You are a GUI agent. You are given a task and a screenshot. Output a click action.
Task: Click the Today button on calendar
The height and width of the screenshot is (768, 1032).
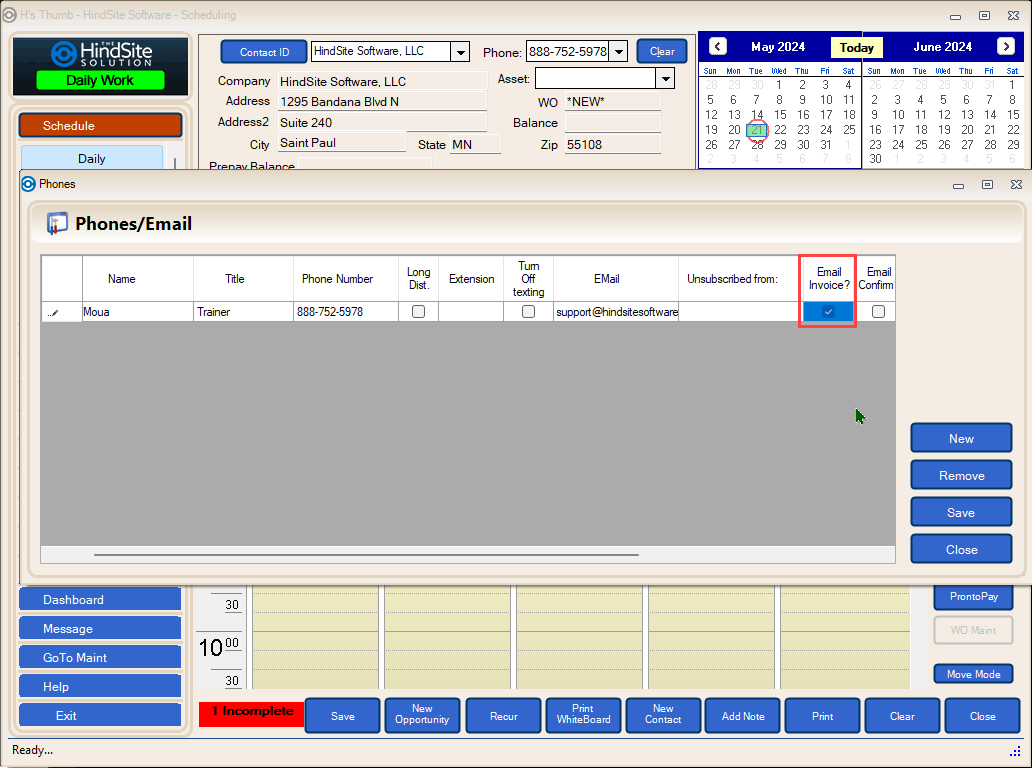[856, 48]
